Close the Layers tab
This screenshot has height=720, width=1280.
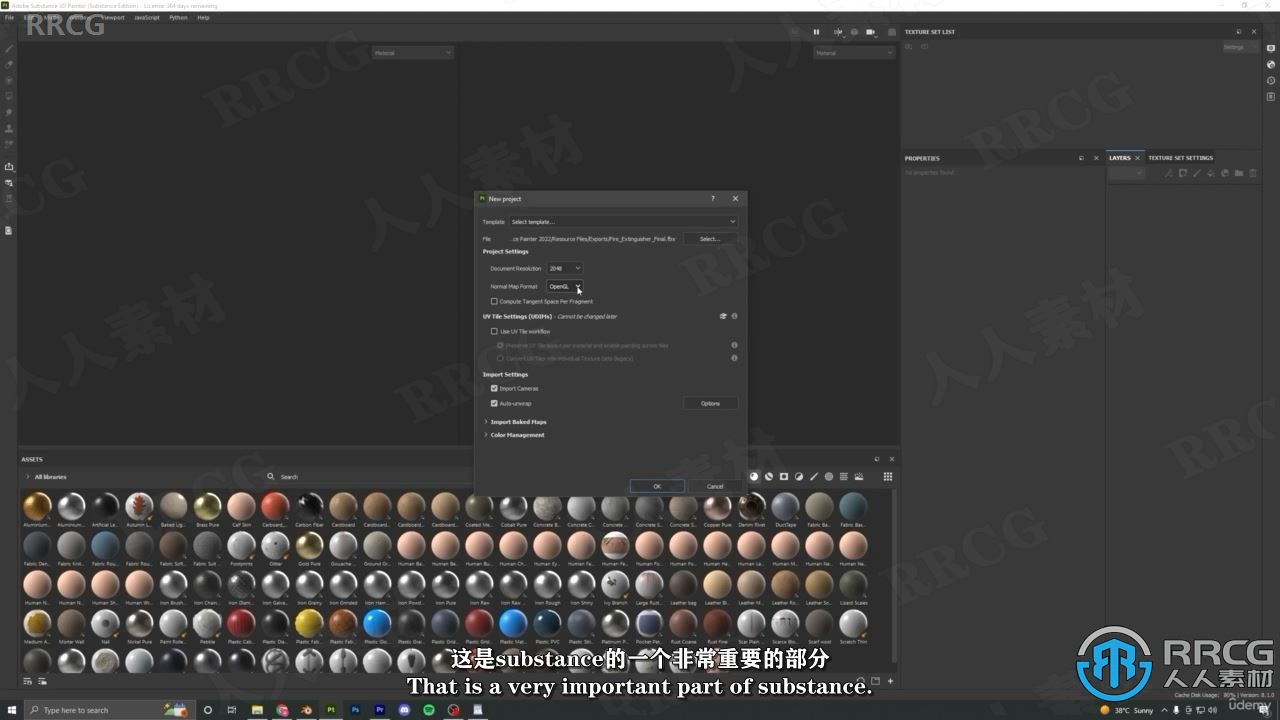point(1137,158)
